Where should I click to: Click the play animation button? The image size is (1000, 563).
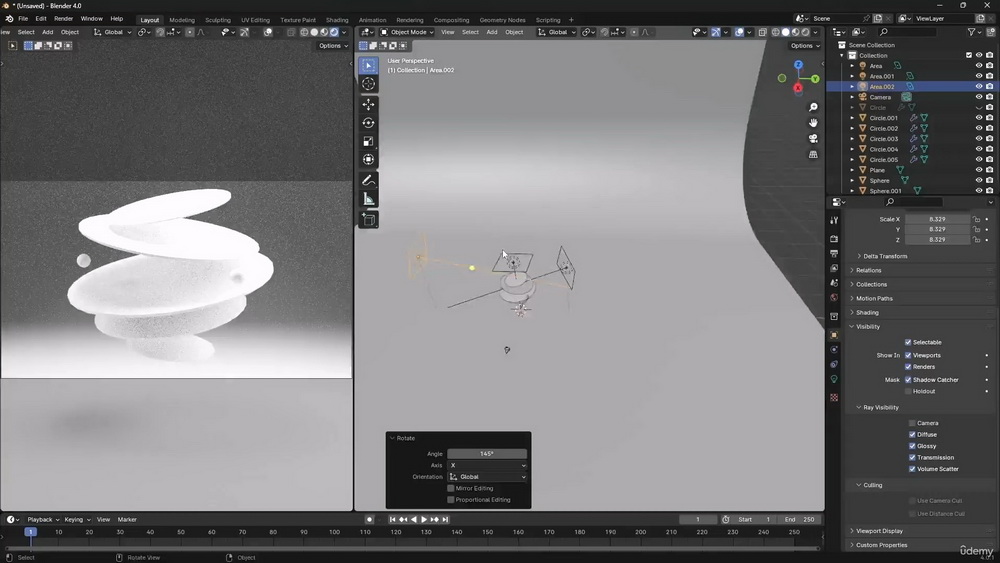click(x=424, y=520)
